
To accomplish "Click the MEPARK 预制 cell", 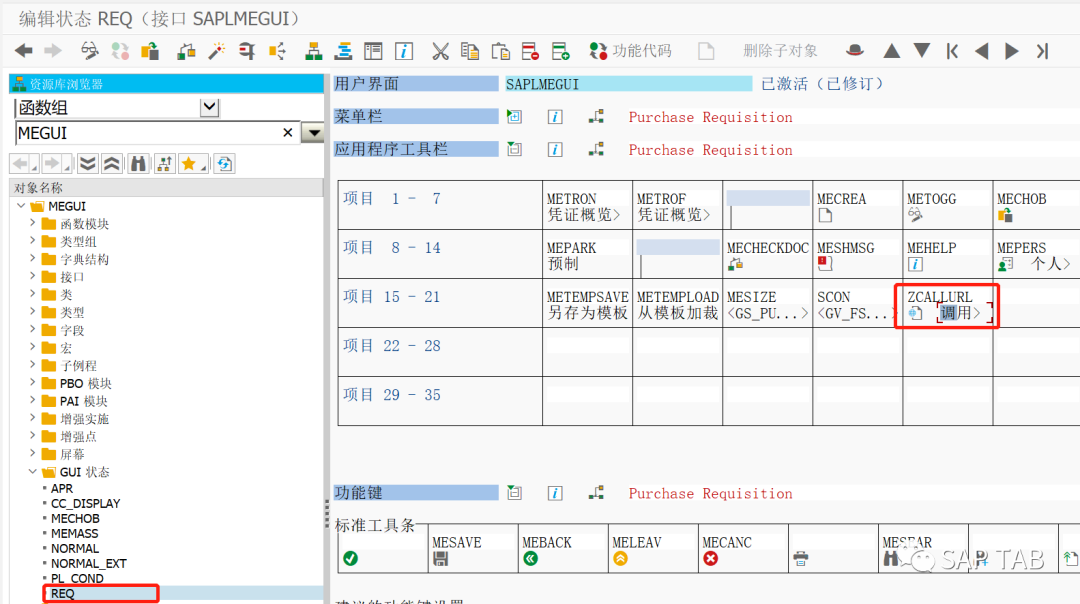I will 587,255.
